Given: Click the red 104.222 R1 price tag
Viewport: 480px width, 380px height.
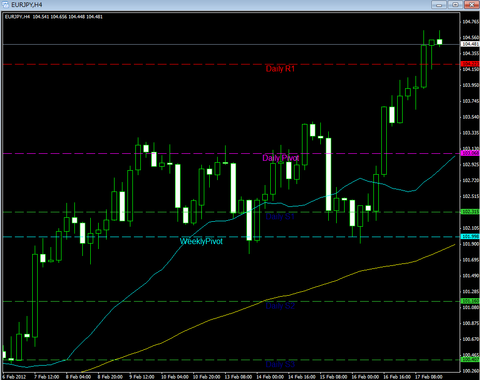Looking at the screenshot, I should click(x=470, y=64).
